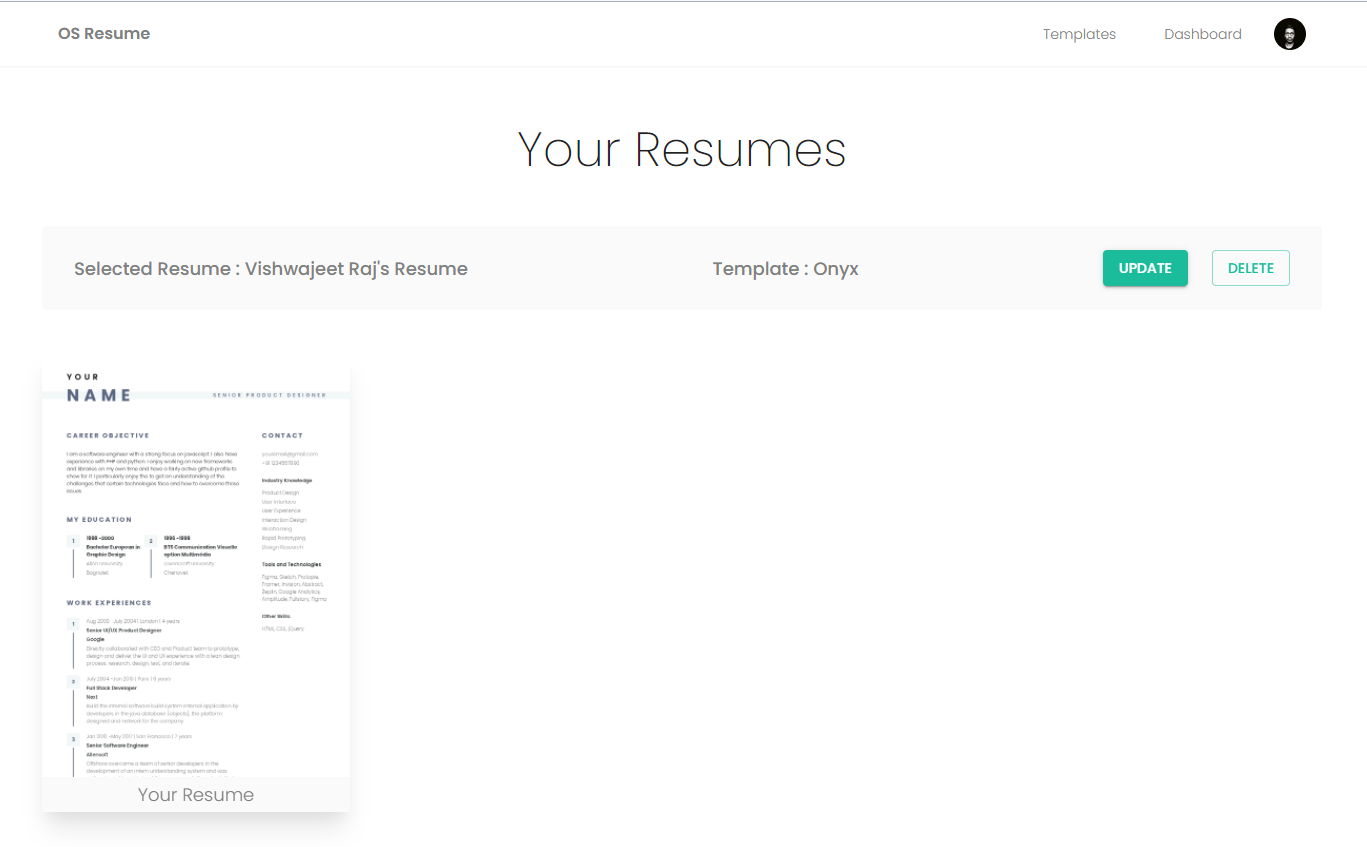Click the OS Resume logo
Screen dimensions: 1367x847
(104, 34)
